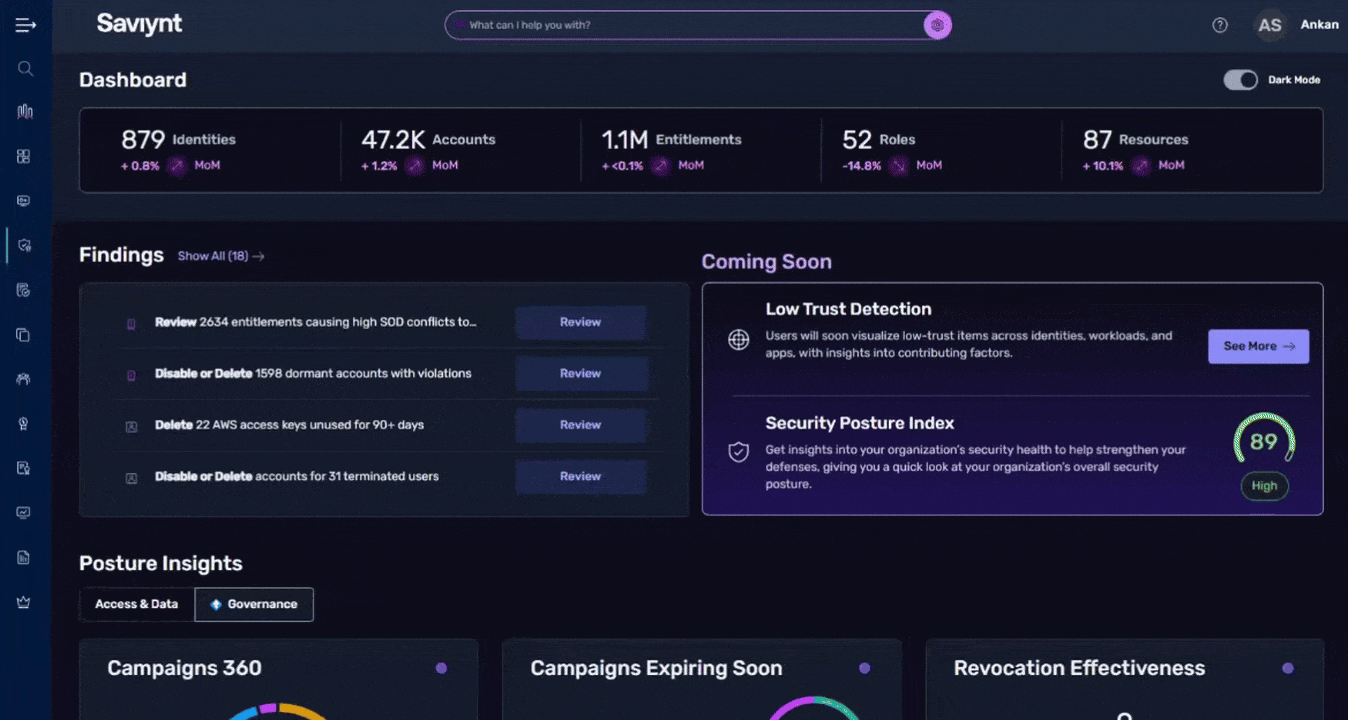Click the shield icon beside Security Posture Index
Viewport: 1348px width, 720px height.
coord(738,452)
